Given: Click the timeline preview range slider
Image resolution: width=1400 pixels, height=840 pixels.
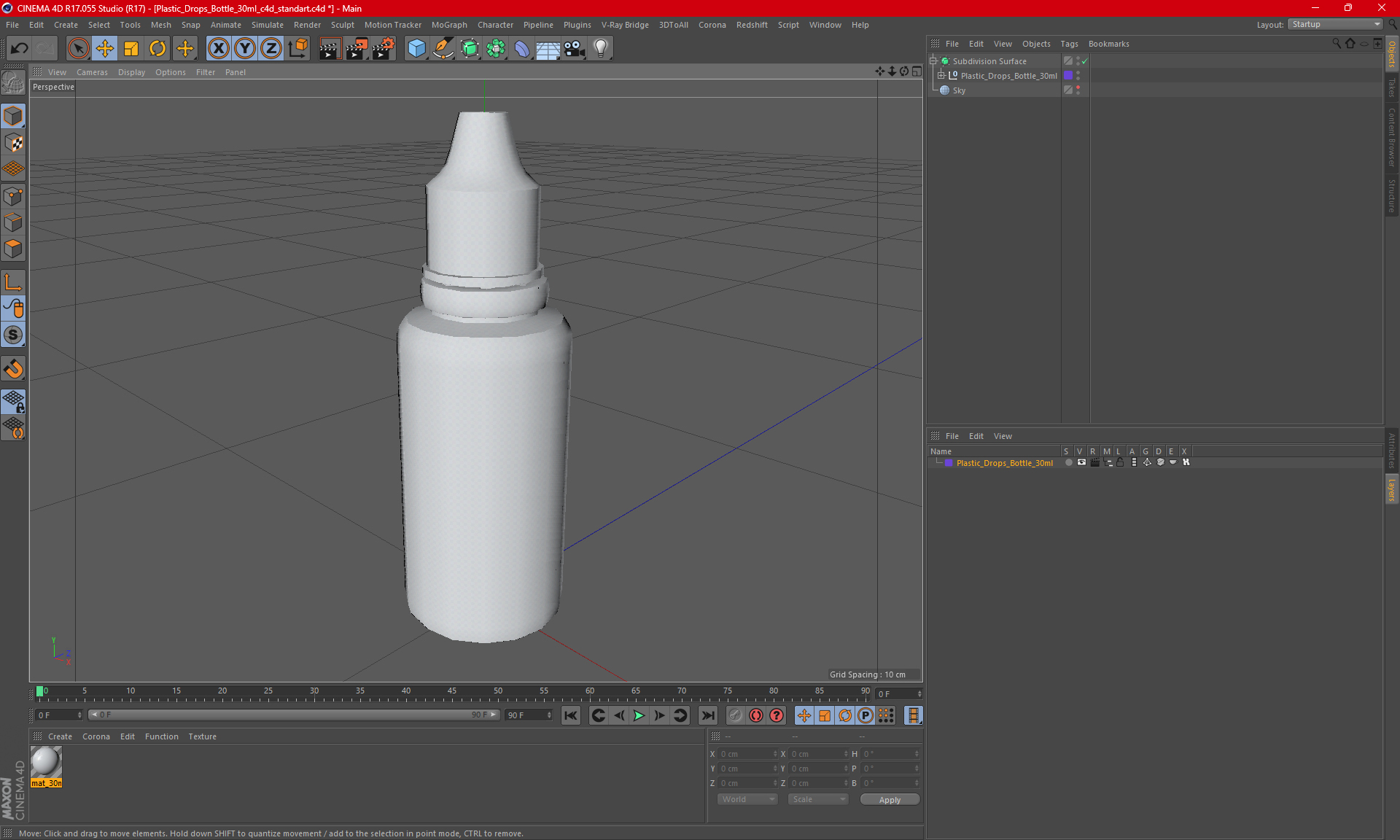Looking at the screenshot, I should coord(294,715).
